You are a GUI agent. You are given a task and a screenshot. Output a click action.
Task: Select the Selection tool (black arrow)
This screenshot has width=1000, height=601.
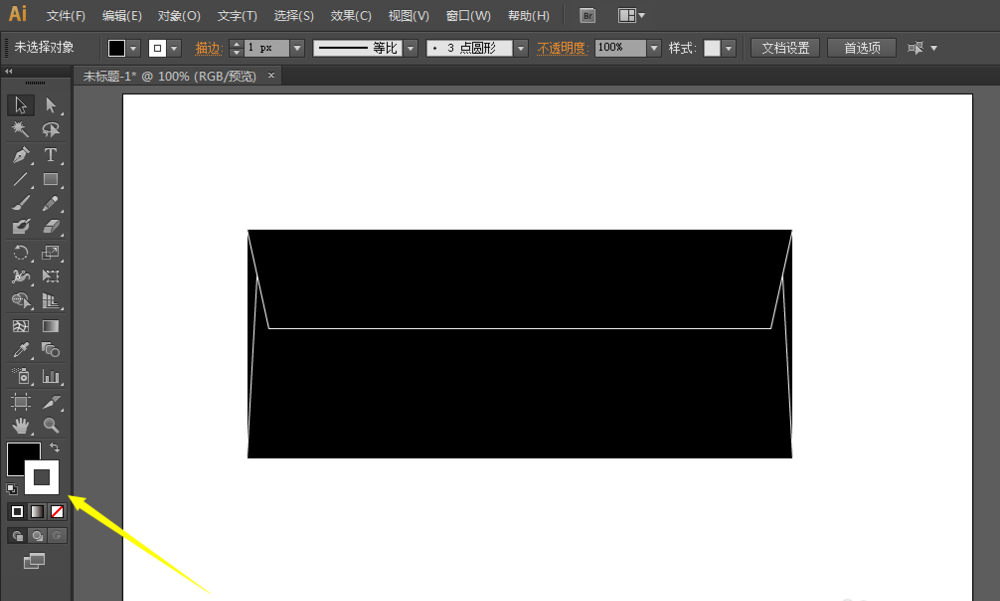20,105
